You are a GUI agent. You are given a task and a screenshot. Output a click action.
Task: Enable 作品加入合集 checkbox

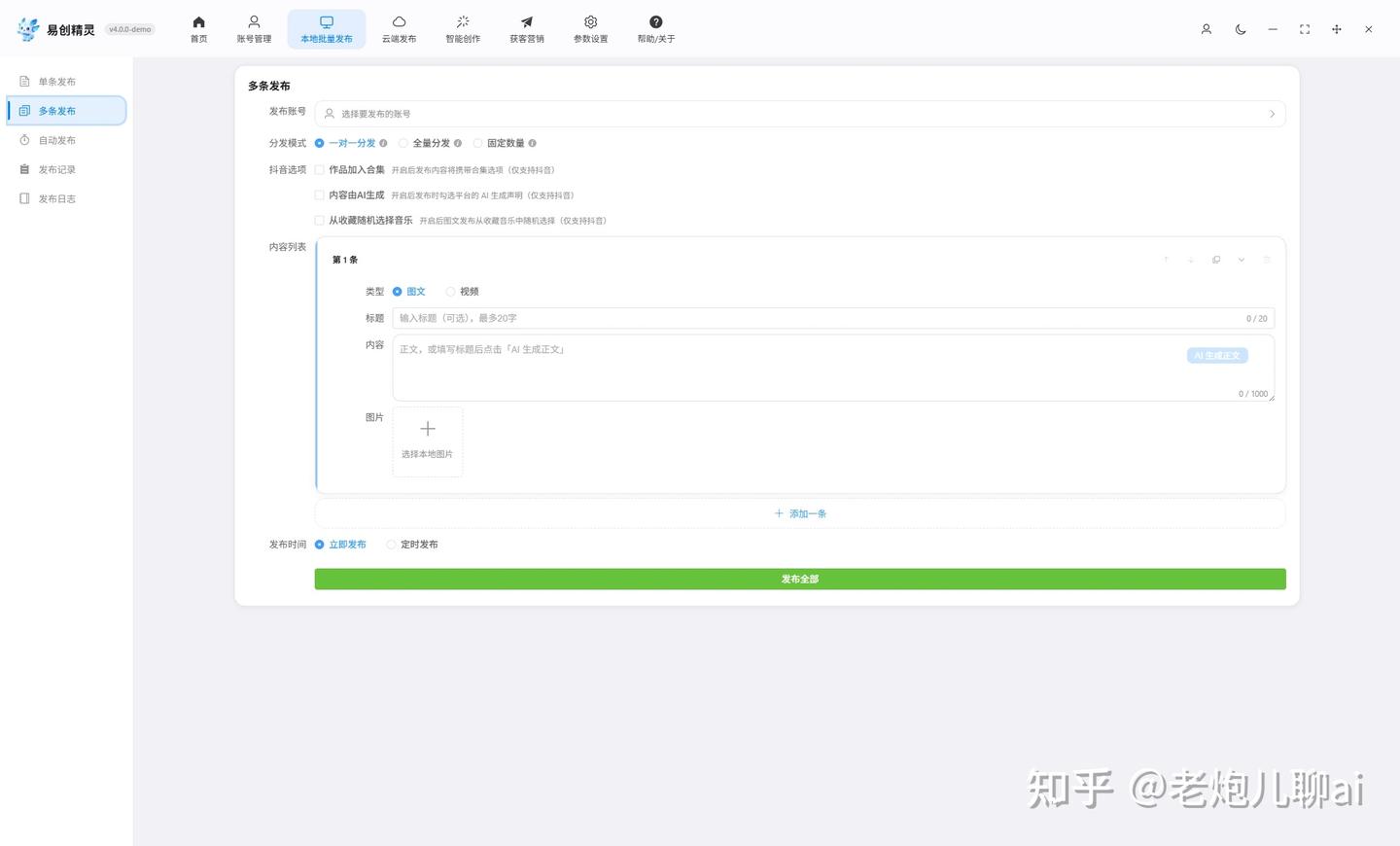point(319,169)
